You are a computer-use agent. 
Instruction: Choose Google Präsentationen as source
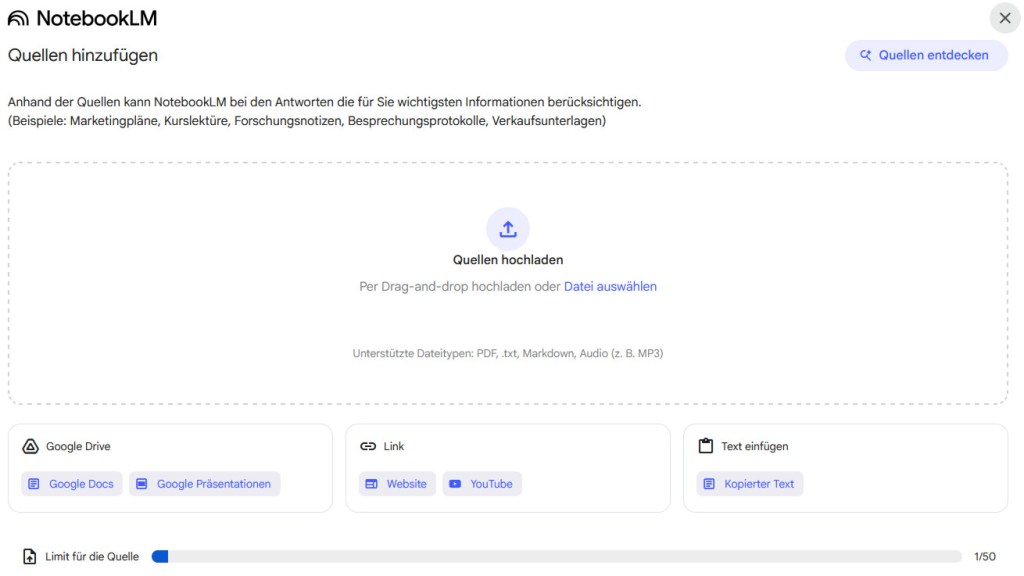(204, 484)
